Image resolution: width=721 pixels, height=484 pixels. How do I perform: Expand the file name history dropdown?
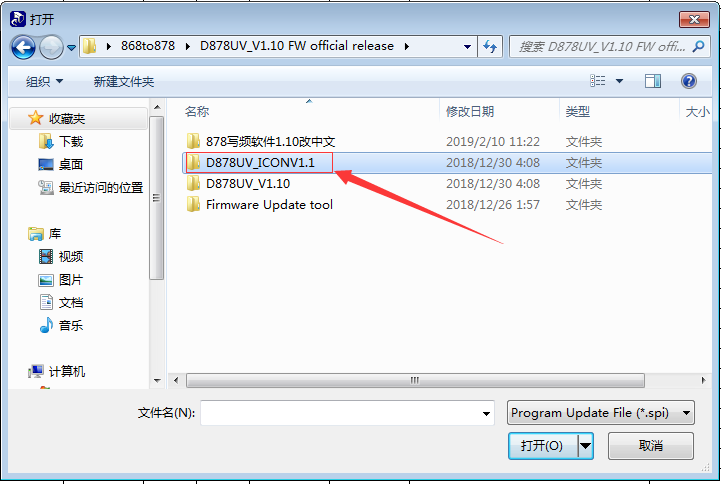(x=486, y=413)
